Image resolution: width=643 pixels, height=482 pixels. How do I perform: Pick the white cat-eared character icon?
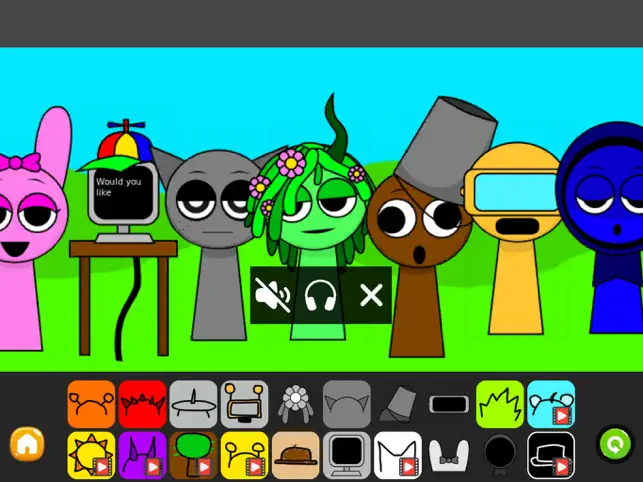(398, 455)
